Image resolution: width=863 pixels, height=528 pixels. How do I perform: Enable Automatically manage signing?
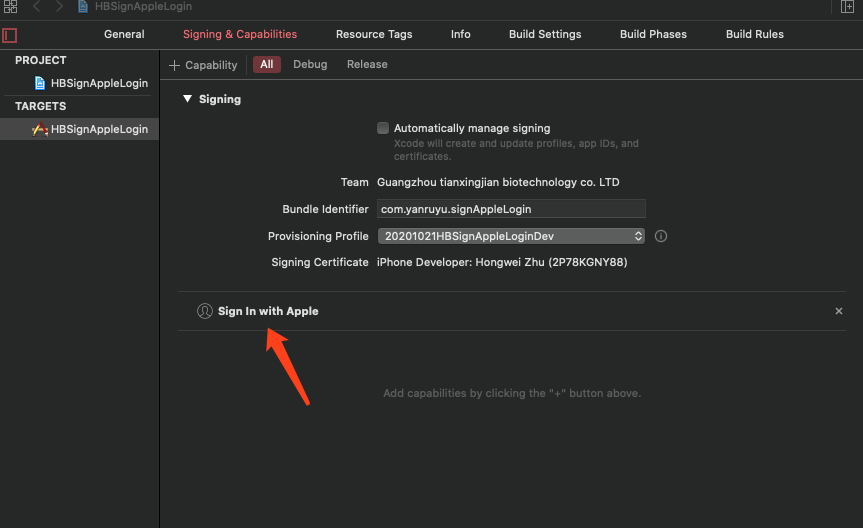(383, 128)
